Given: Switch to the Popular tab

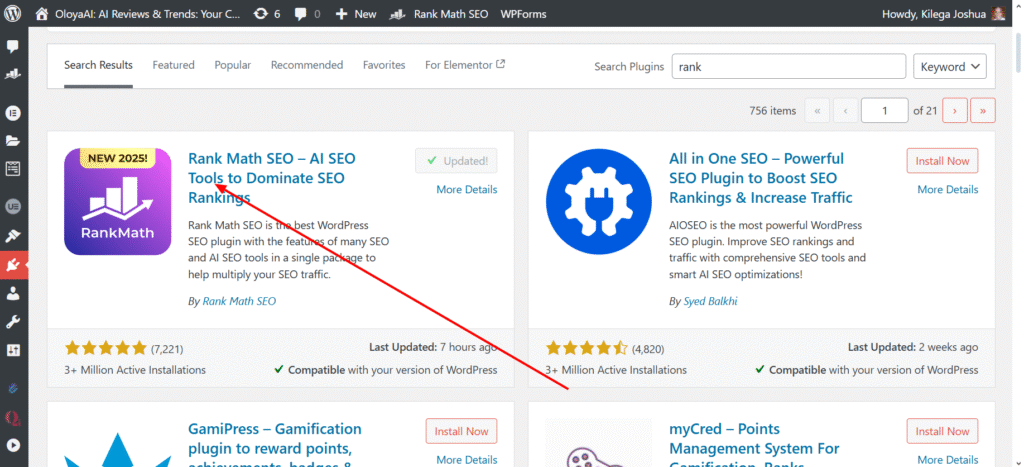Looking at the screenshot, I should pyautogui.click(x=232, y=65).
